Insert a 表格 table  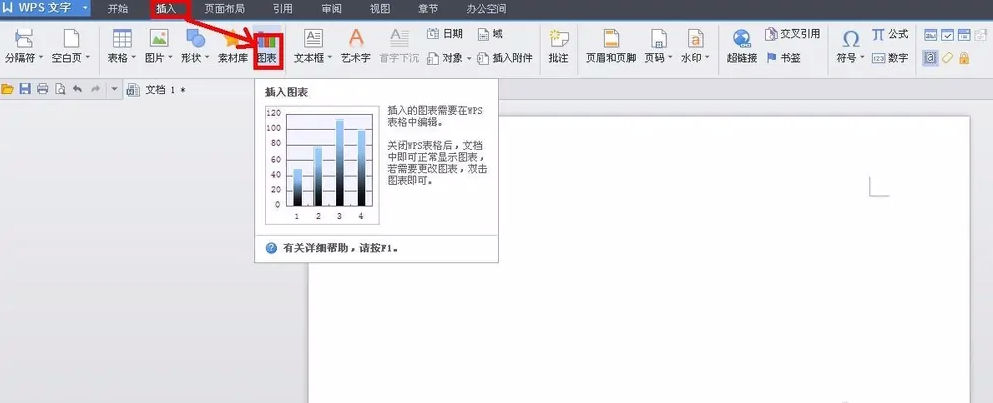coord(122,46)
